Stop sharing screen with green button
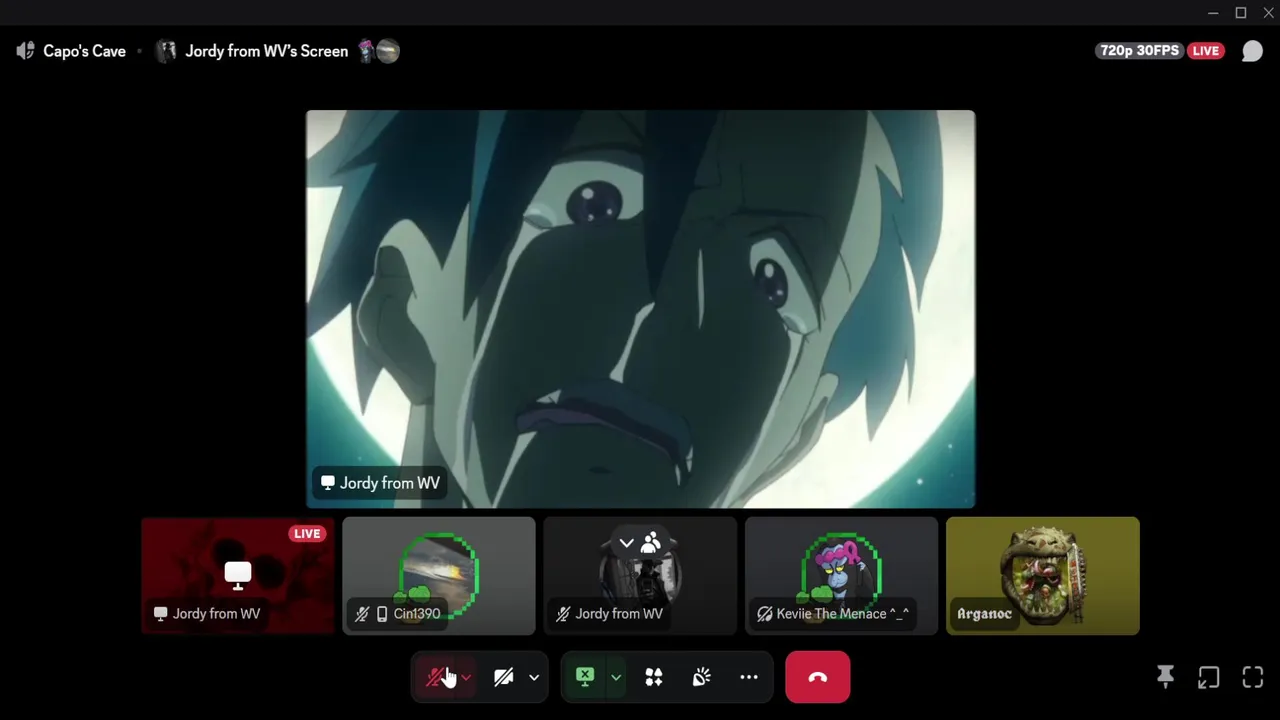The image size is (1280, 720). tap(585, 677)
